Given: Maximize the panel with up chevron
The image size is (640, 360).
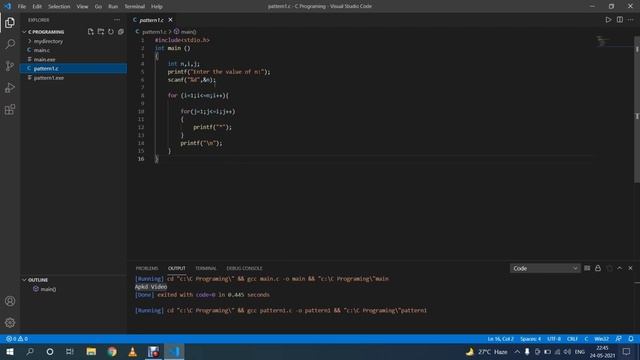Looking at the screenshot, I should (620, 268).
